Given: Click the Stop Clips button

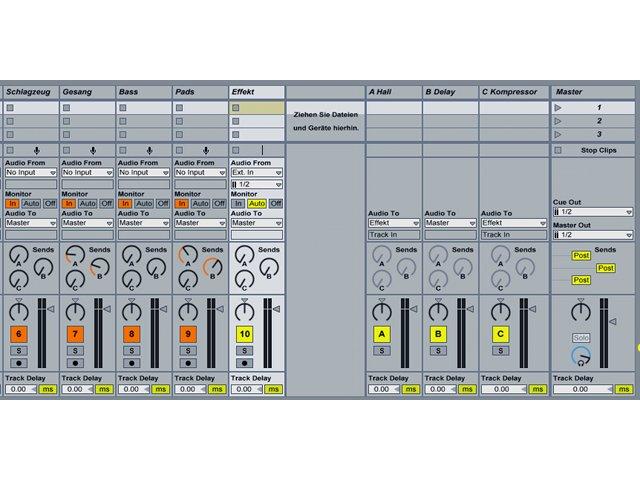Looking at the screenshot, I should pos(598,151).
